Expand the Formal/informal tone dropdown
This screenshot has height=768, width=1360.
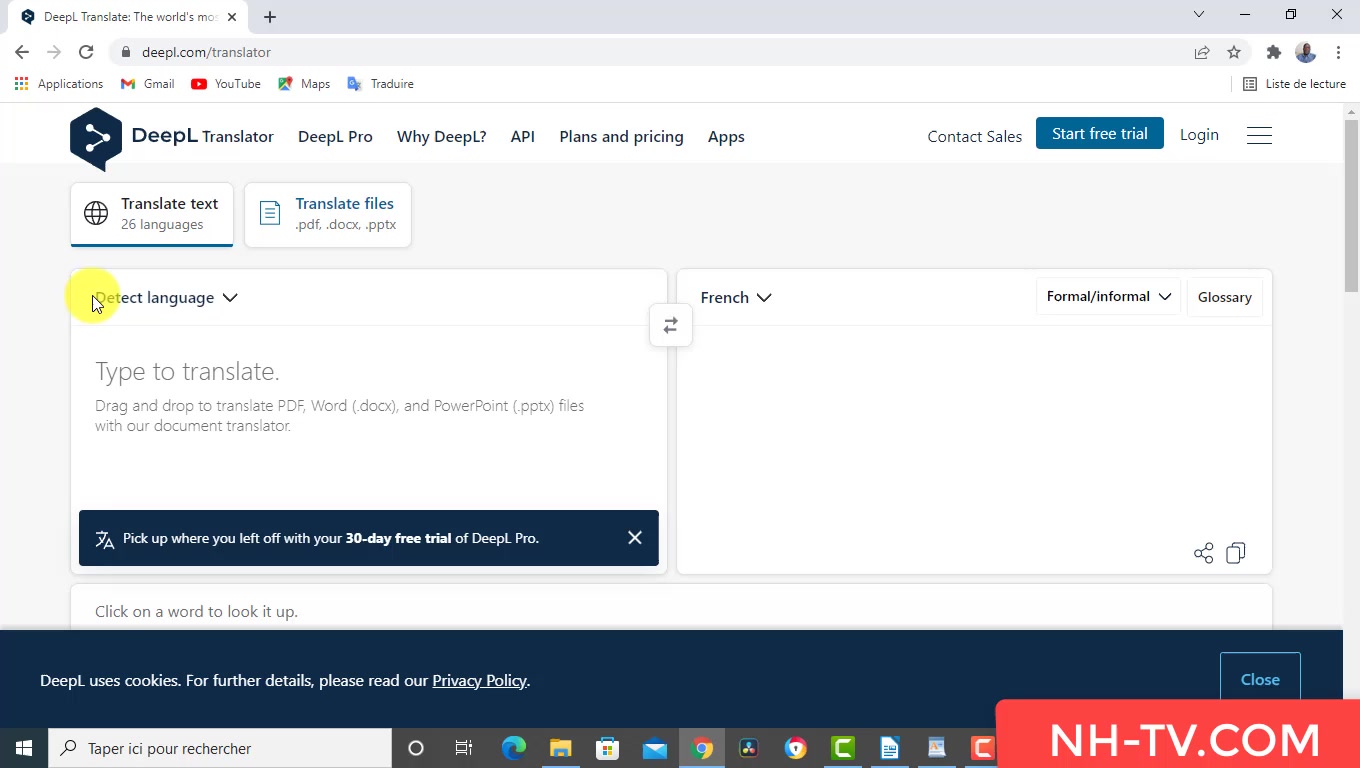click(1109, 297)
